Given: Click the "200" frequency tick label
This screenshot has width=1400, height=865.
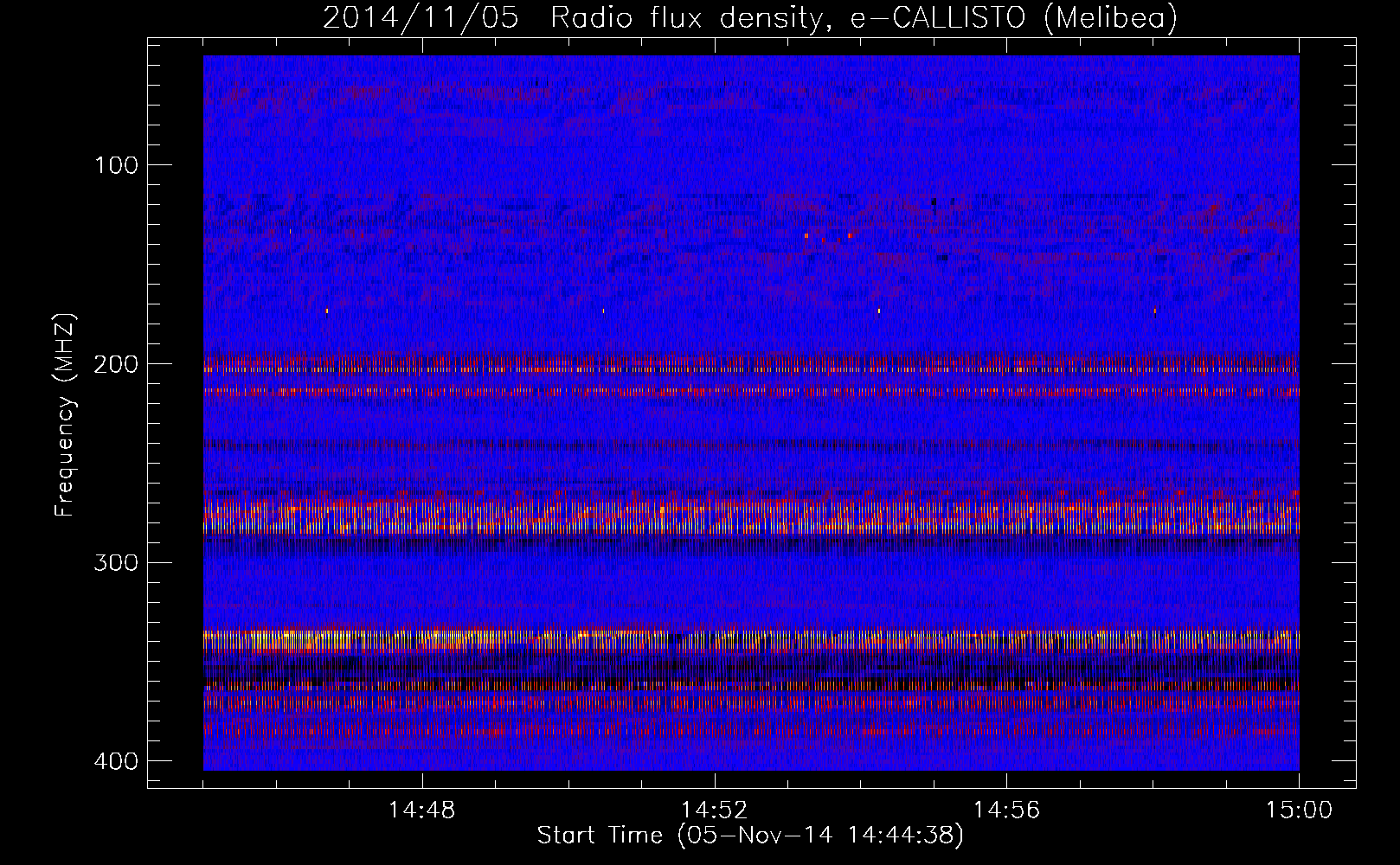Looking at the screenshot, I should click(x=115, y=364).
